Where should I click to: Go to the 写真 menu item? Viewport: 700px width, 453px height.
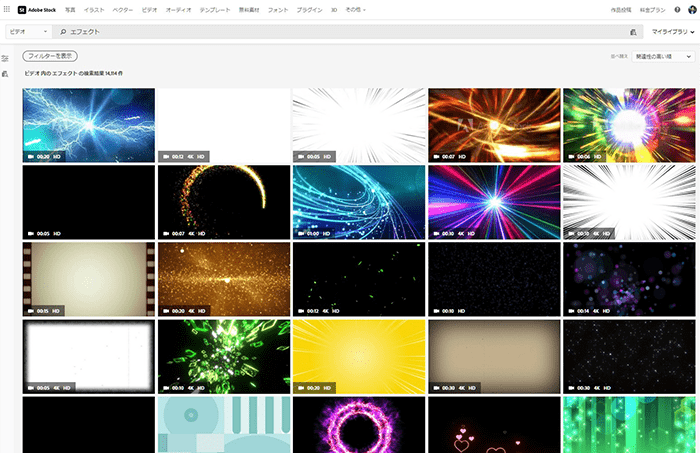tap(70, 9)
